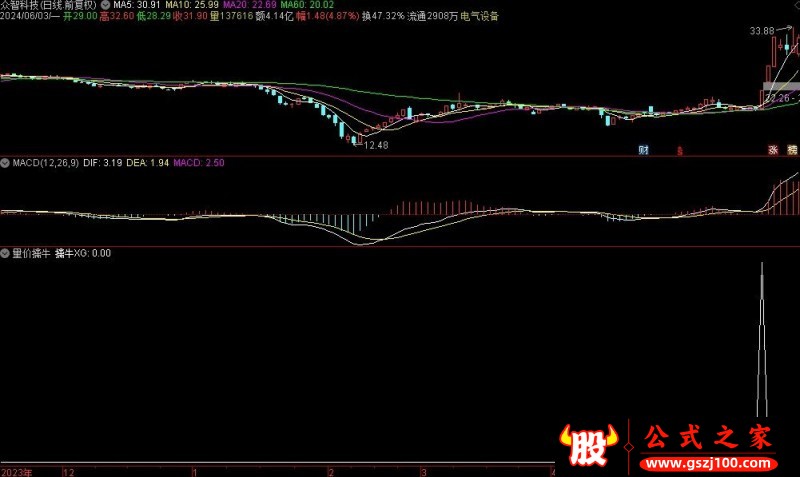Viewport: 800px width, 477px height.
Task: Click the MA5: 30.91 label
Action: (x=137, y=5)
